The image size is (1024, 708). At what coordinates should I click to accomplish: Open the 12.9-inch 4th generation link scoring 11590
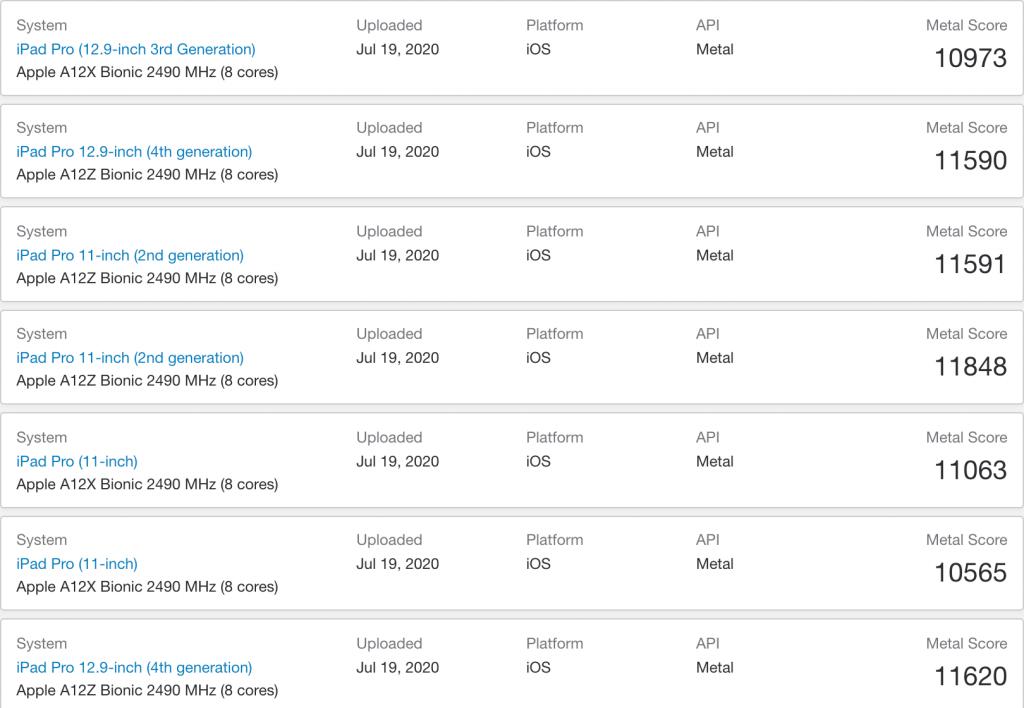(134, 152)
